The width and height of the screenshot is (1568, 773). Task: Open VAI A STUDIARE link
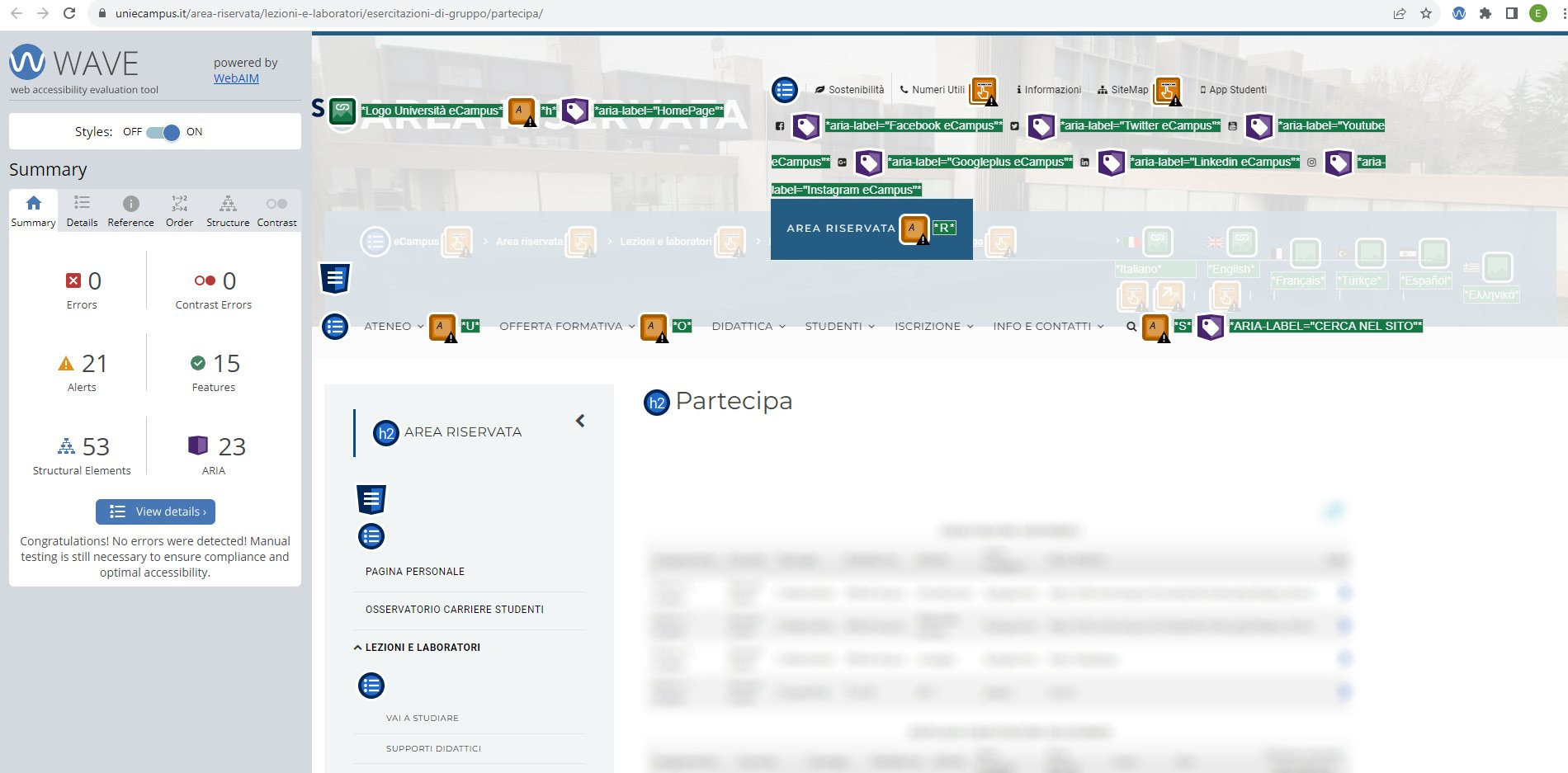(x=422, y=719)
